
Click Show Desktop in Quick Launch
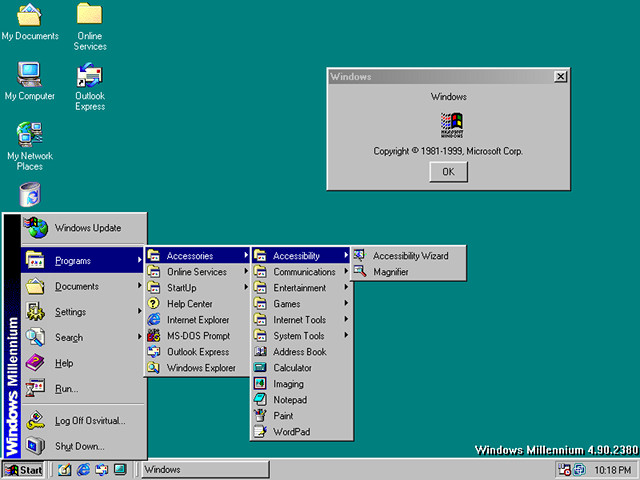click(x=64, y=470)
